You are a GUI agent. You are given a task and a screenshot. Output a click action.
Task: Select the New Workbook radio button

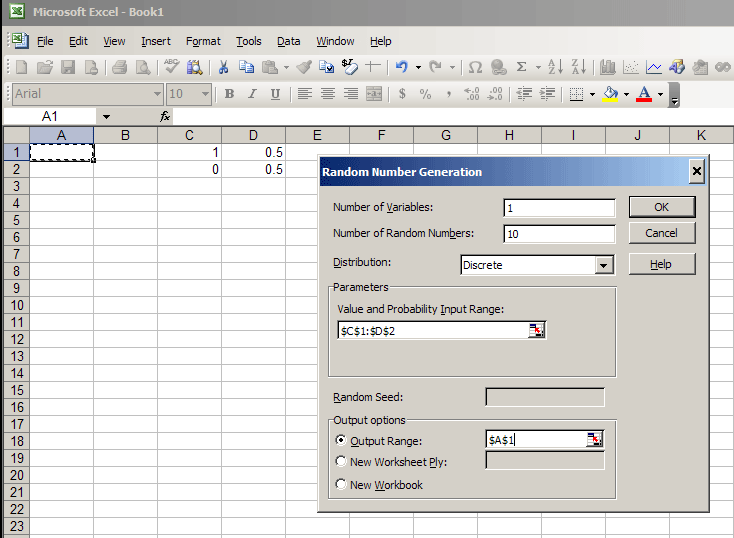(x=341, y=485)
